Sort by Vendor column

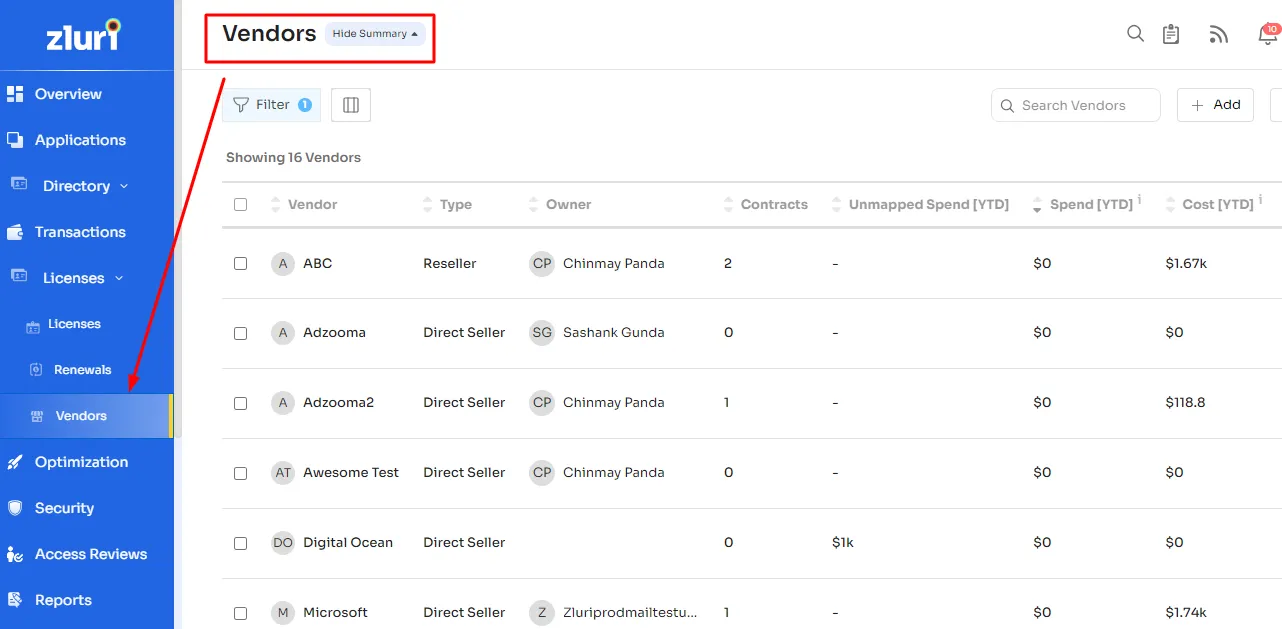(276, 204)
